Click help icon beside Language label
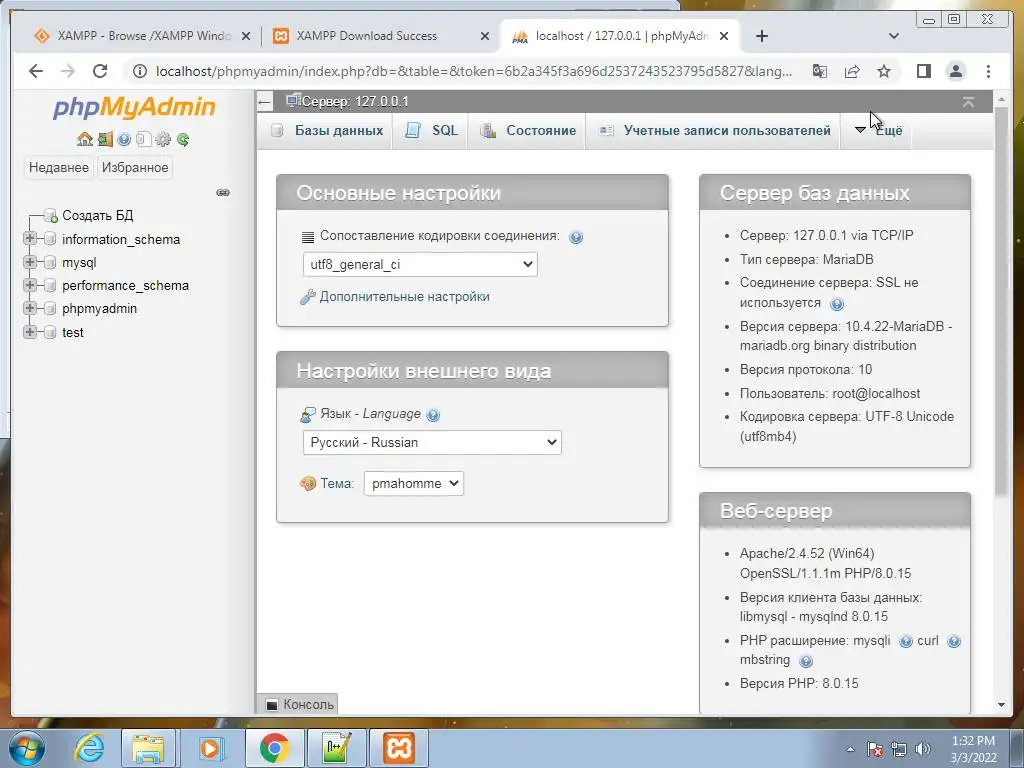 [432, 415]
